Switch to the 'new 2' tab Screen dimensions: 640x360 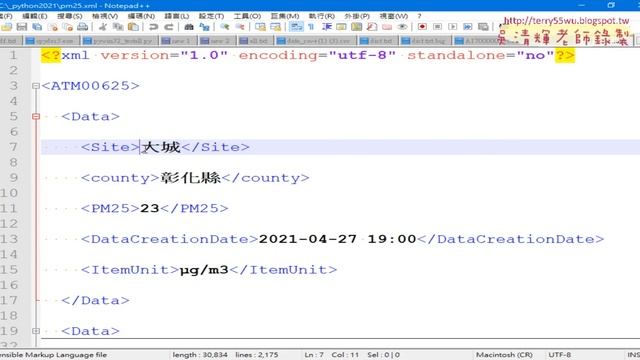pyautogui.click(x=217, y=41)
